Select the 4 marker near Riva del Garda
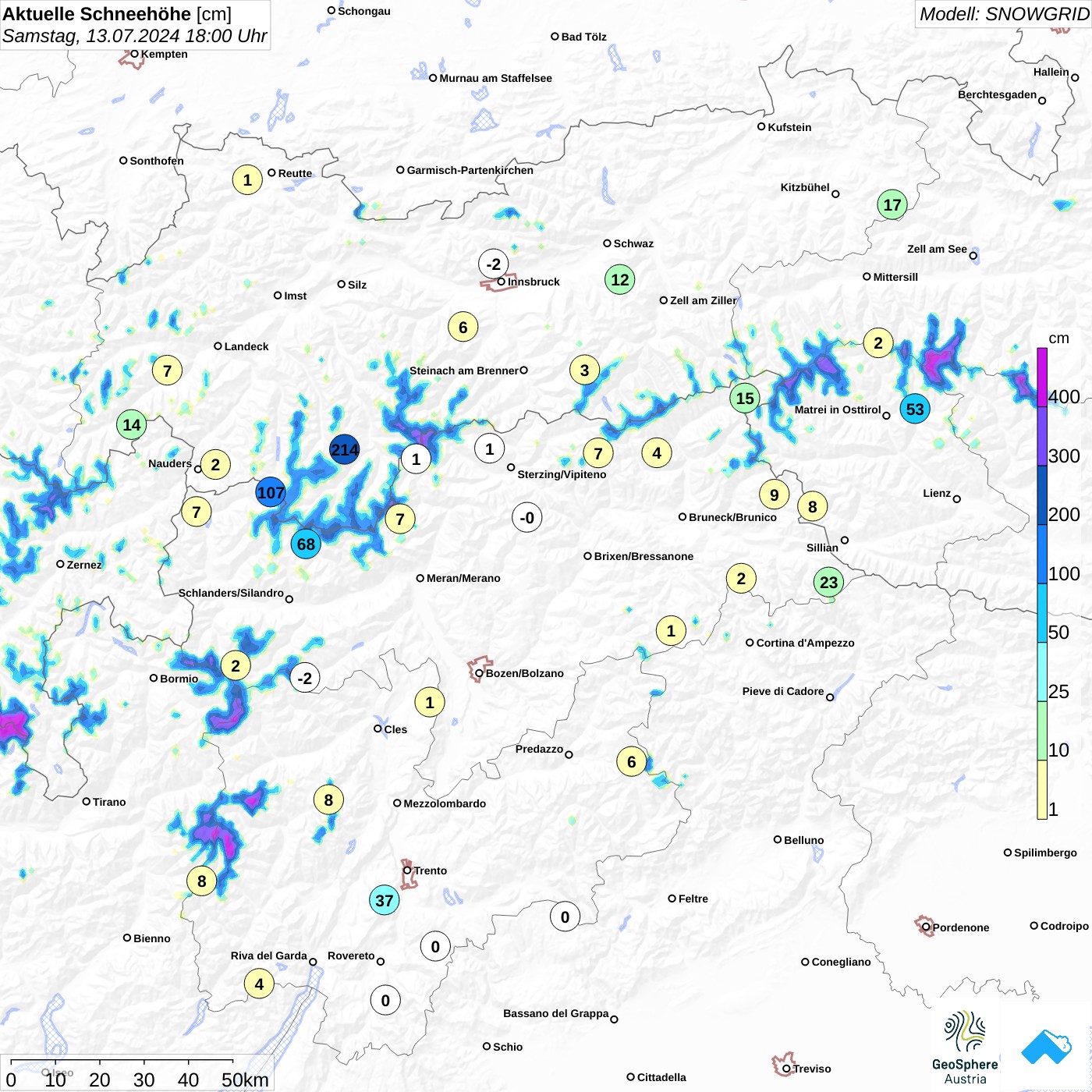Image resolution: width=1092 pixels, height=1092 pixels. (259, 984)
